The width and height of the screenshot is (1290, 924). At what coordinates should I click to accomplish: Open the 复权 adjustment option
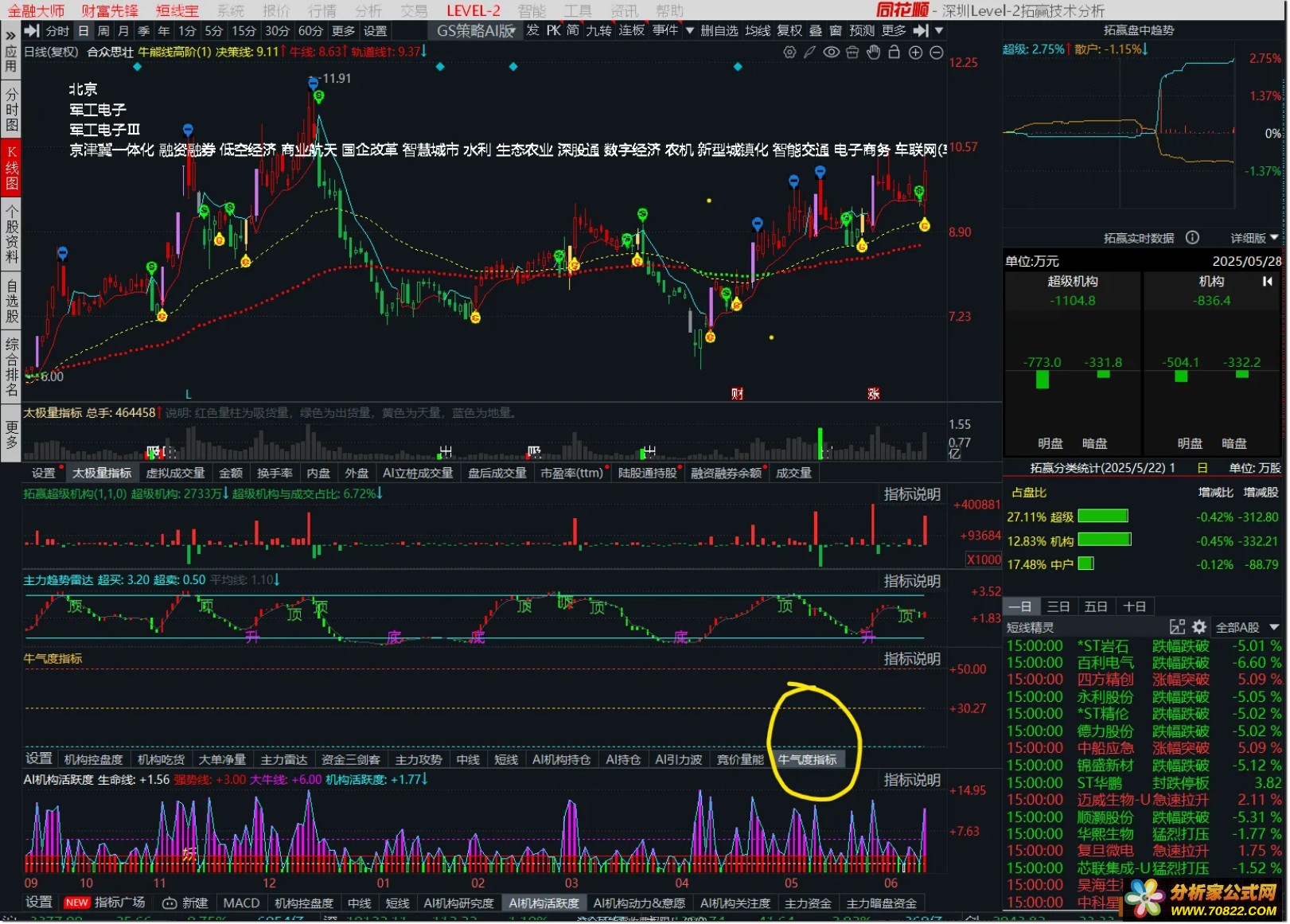pos(789,30)
